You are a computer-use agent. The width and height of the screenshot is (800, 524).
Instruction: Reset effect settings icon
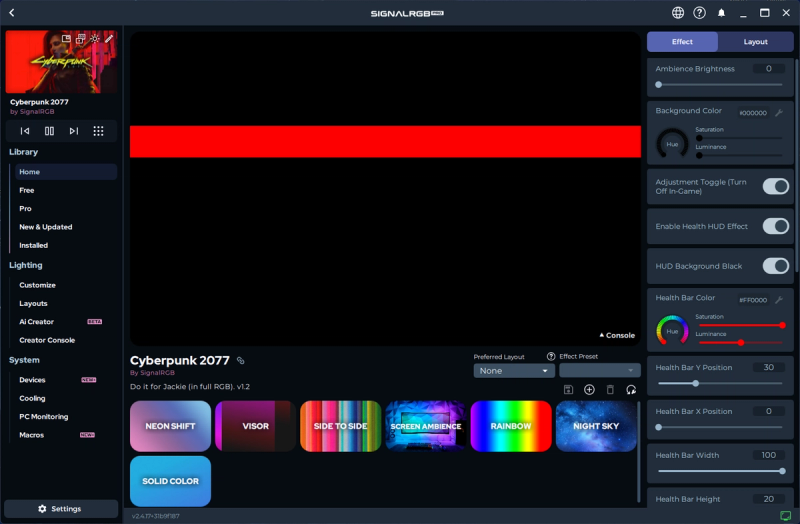tap(631, 390)
